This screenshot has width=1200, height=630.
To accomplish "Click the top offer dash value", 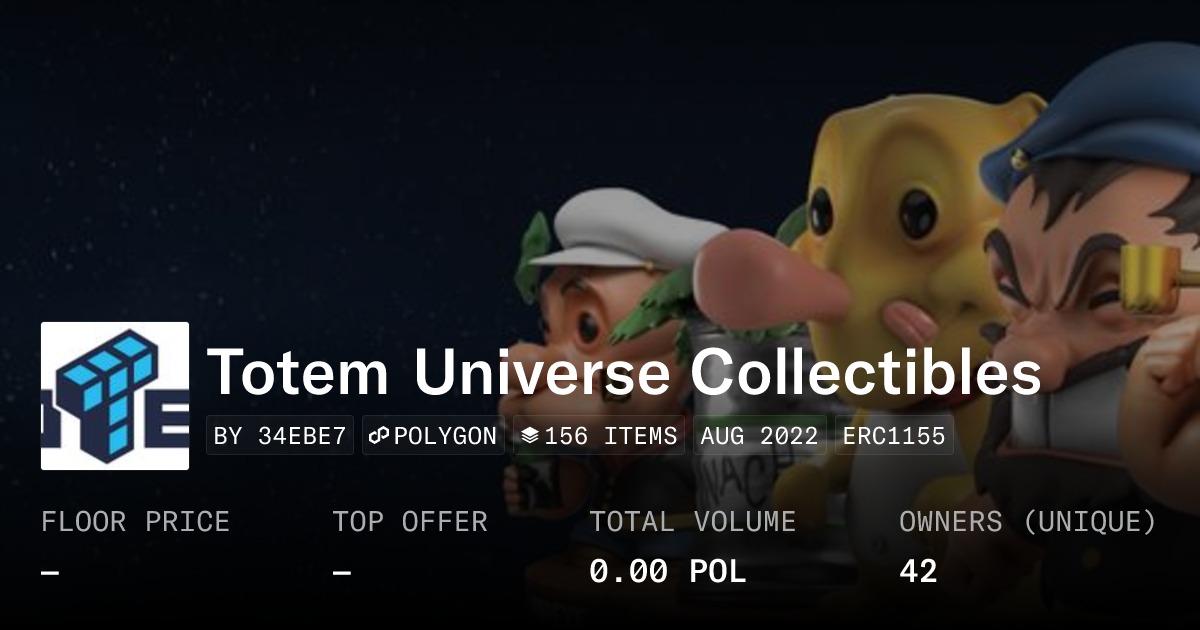I will pyautogui.click(x=342, y=572).
